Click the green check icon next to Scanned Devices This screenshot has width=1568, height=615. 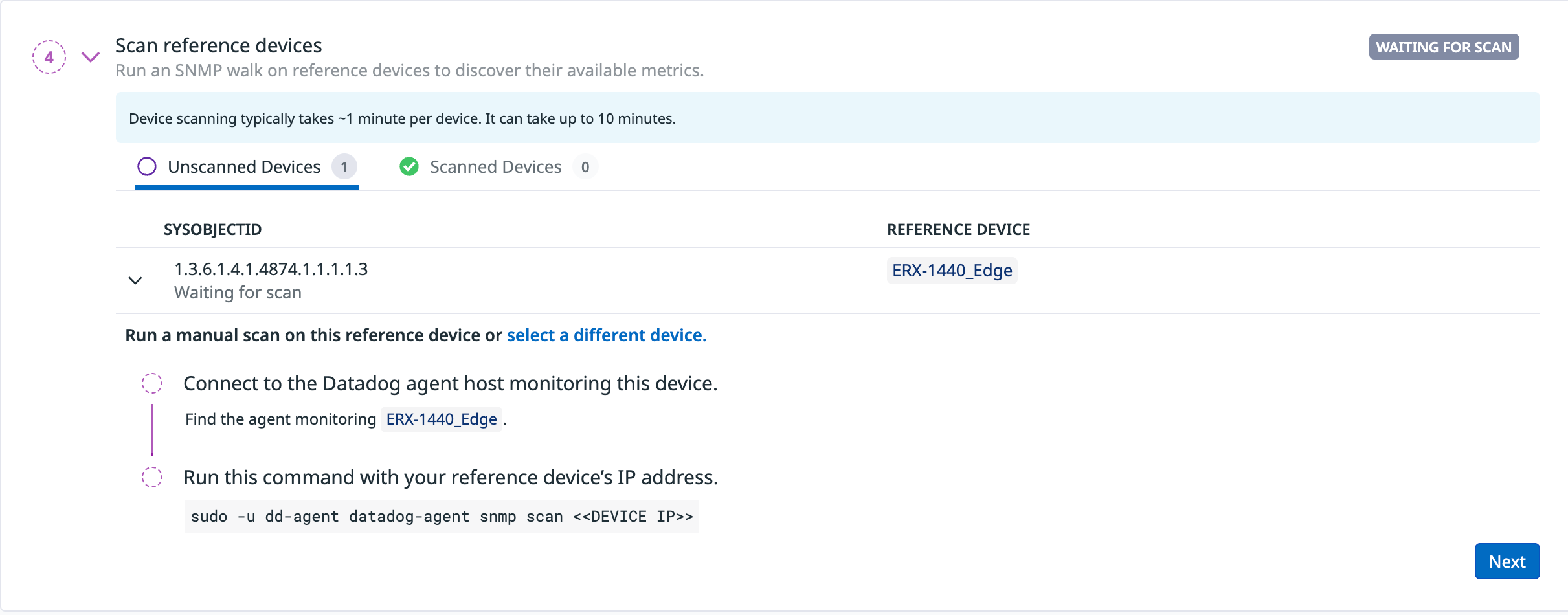click(x=410, y=167)
